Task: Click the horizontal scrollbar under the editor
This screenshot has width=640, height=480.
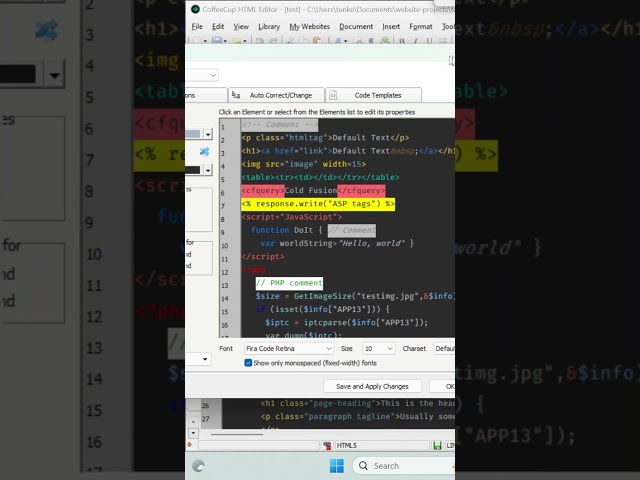Action: click(x=237, y=434)
